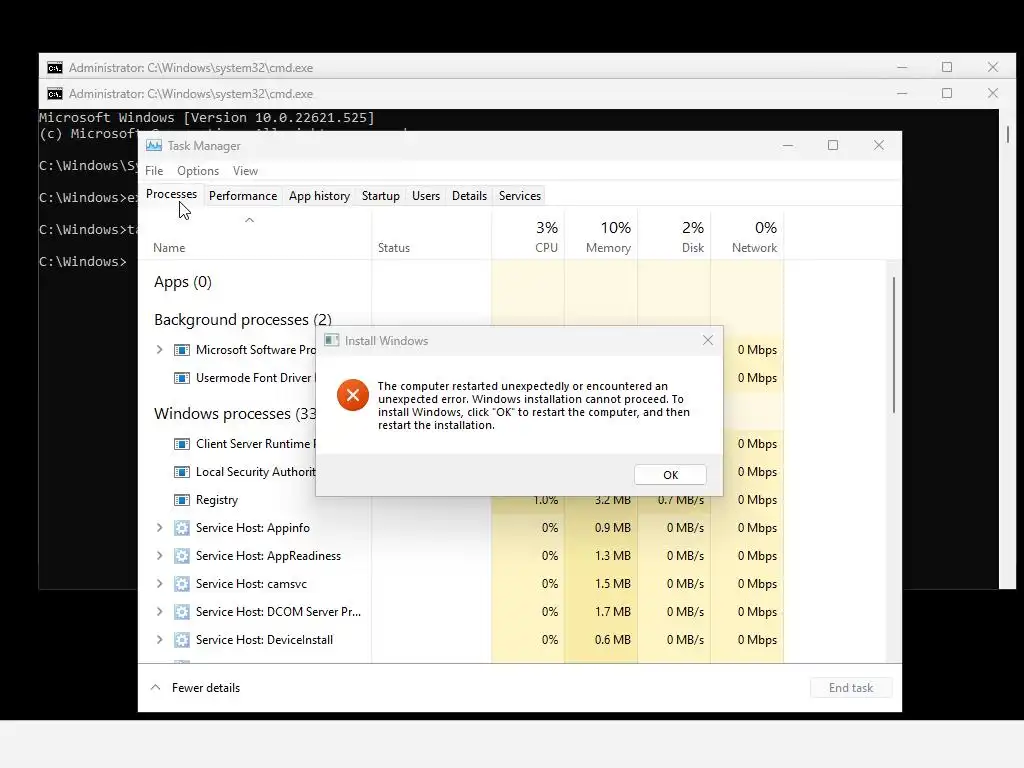
Task: Expand the Service Host: AppReadiness row
Action: point(159,556)
